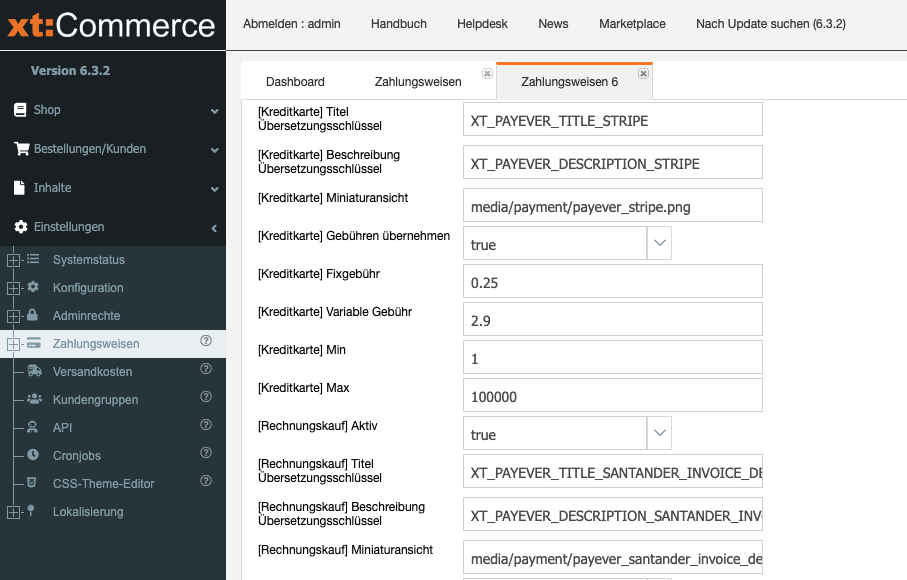The width and height of the screenshot is (907, 580).
Task: Click the Versandkosten truck icon
Action: (x=34, y=371)
